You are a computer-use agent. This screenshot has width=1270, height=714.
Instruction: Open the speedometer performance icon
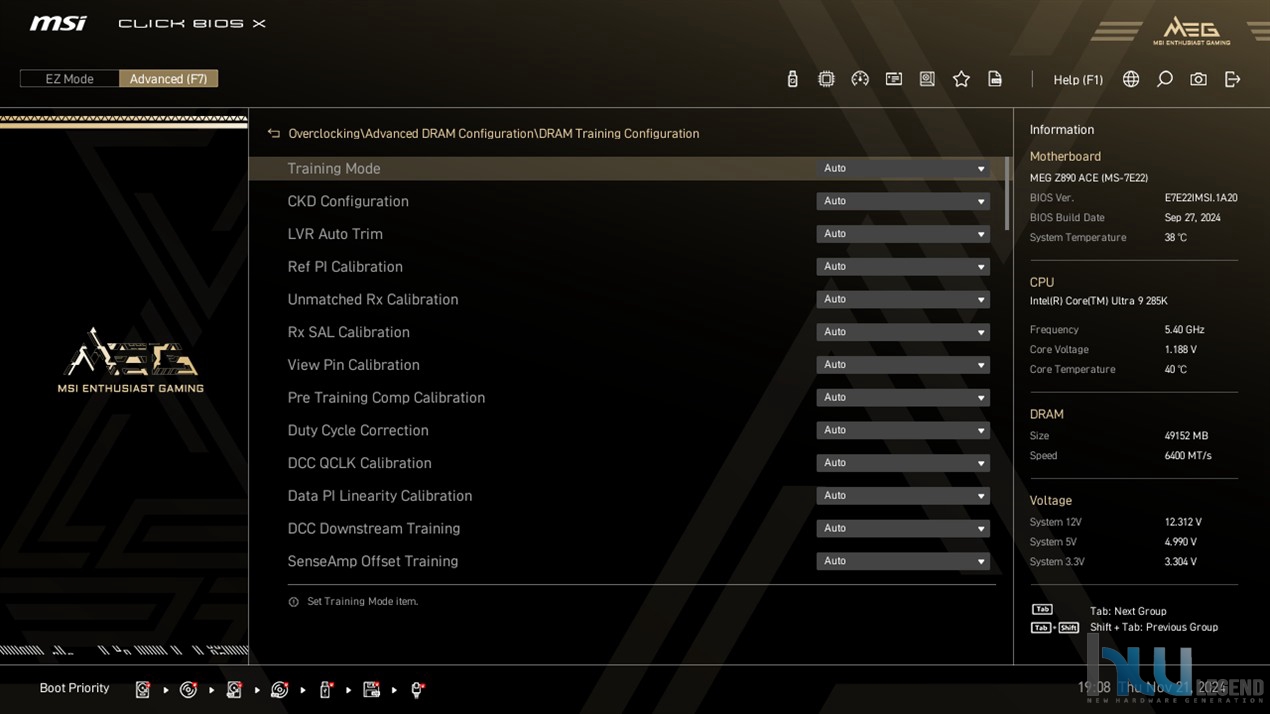click(860, 79)
